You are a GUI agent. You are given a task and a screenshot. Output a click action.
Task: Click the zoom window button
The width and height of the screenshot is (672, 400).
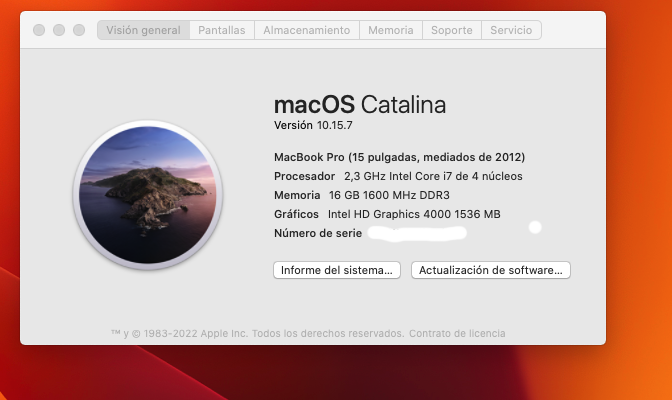[x=79, y=30]
